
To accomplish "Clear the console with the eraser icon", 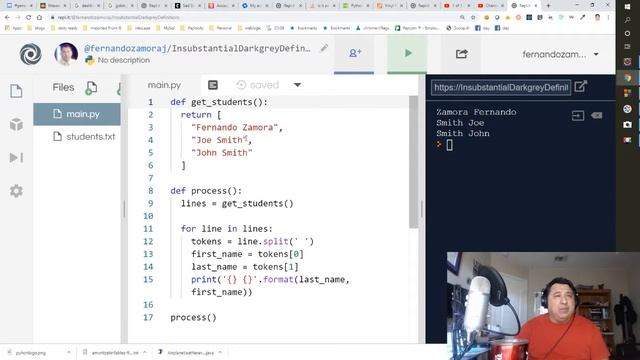I will click(596, 116).
